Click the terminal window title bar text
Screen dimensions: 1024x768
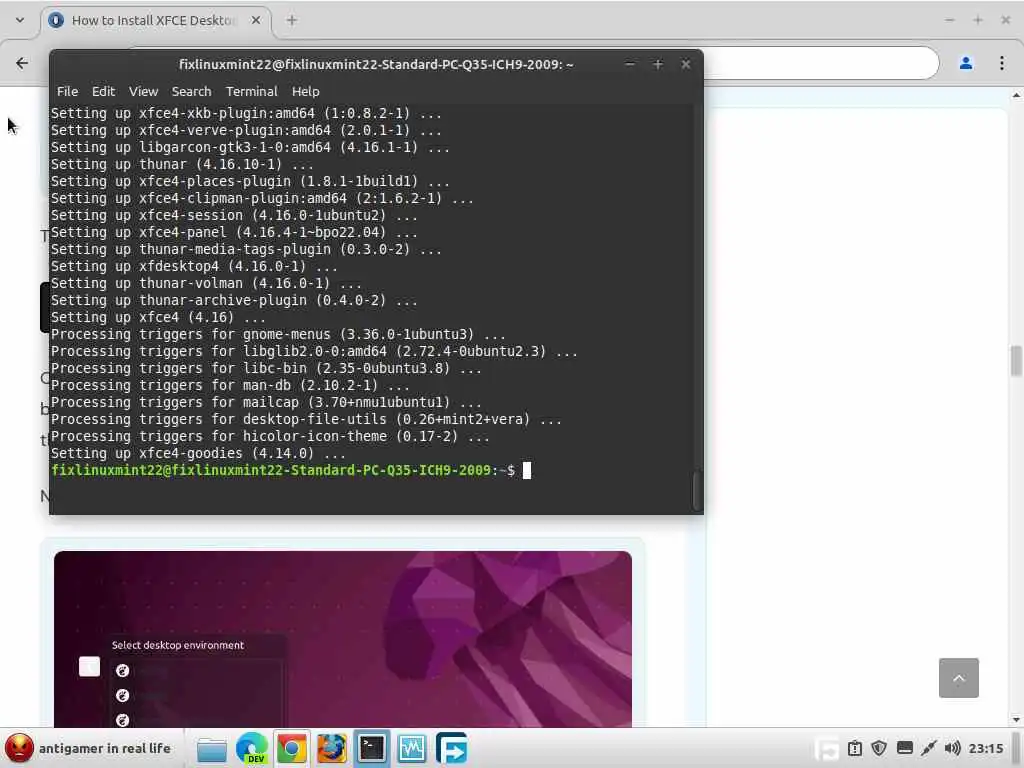pos(376,64)
